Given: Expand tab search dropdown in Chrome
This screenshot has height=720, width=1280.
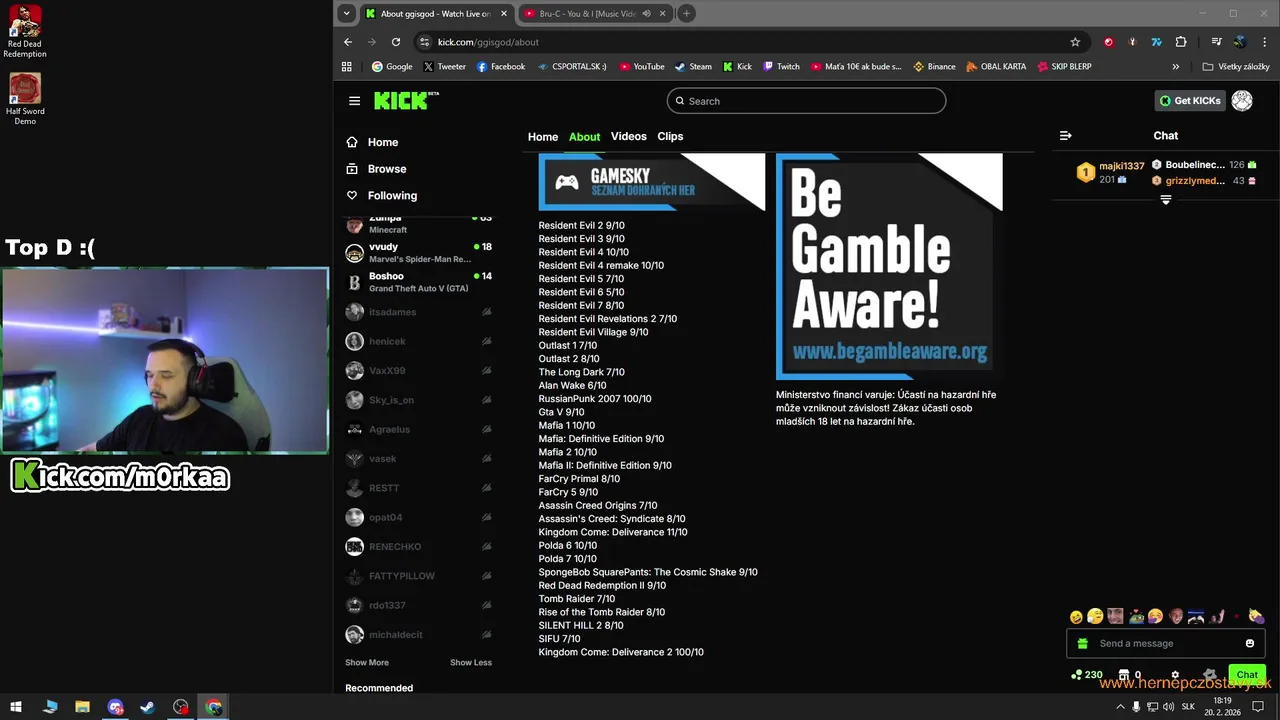Looking at the screenshot, I should coord(346,14).
